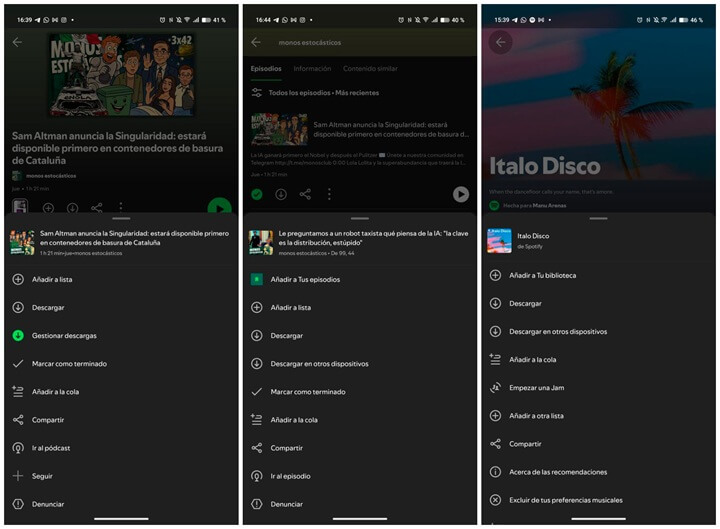Tap the share icon under the Episodios list episode

305,194
